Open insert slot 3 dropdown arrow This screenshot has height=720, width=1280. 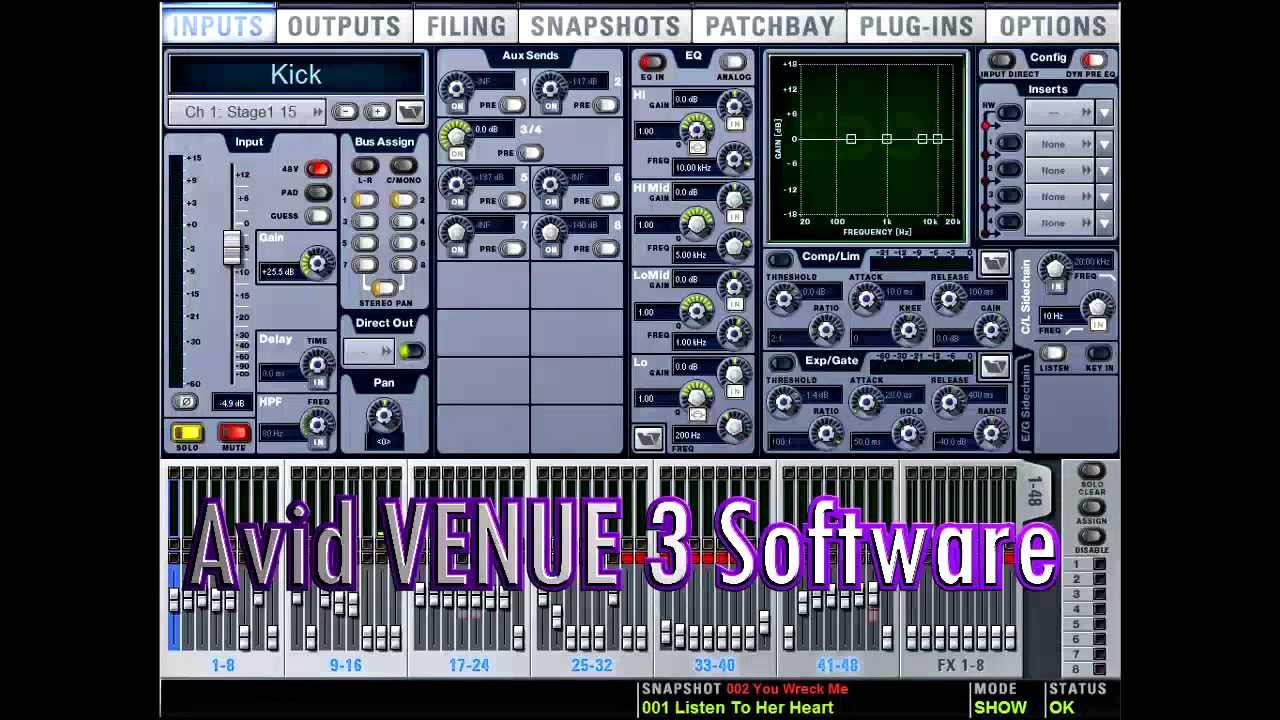(1104, 196)
